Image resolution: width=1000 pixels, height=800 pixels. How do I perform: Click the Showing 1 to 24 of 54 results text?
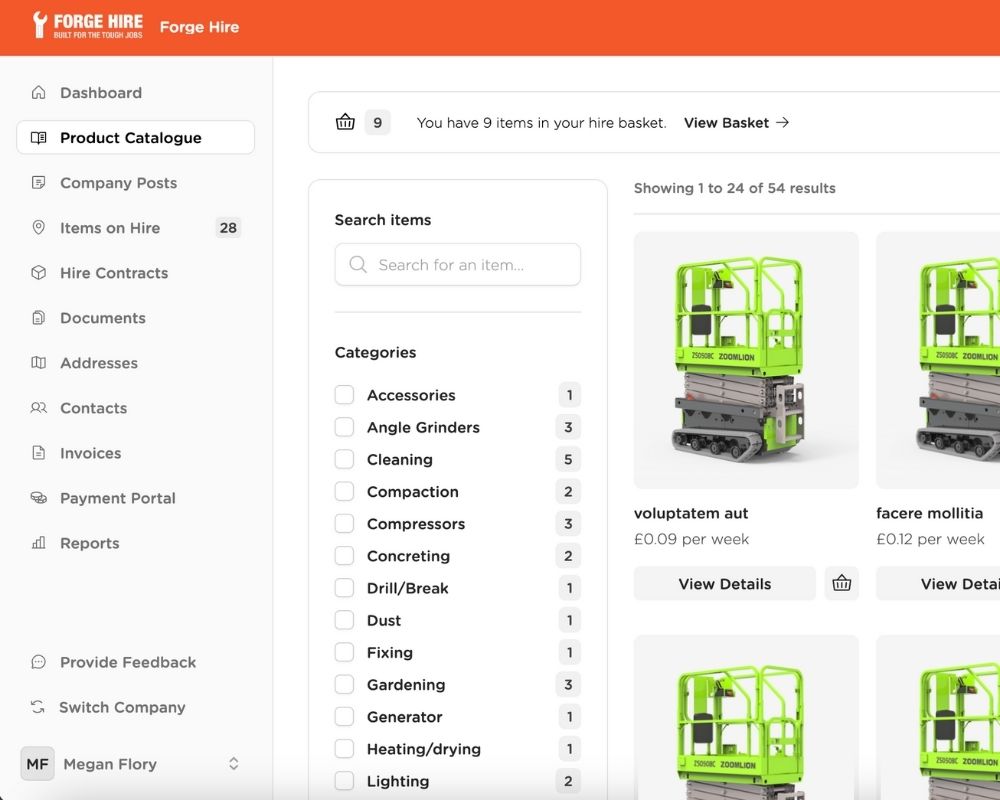735,188
